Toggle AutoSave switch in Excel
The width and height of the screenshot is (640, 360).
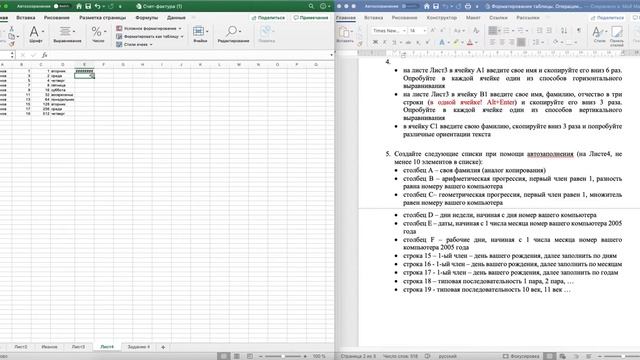coord(62,6)
